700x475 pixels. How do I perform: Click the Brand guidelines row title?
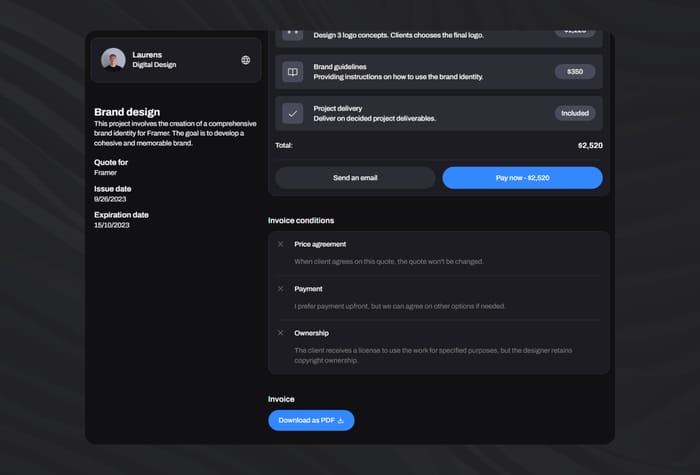pyautogui.click(x=340, y=67)
